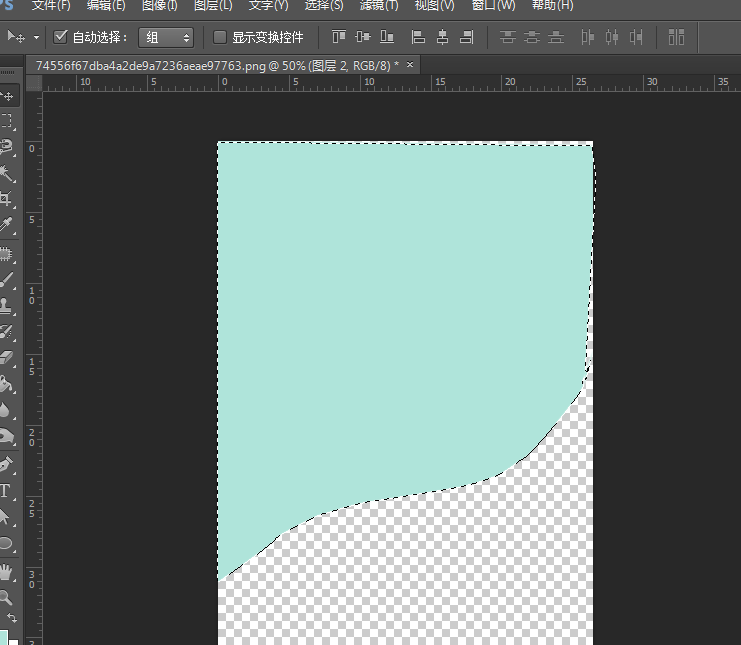Open the 编辑(E) menu
Image resolution: width=741 pixels, height=645 pixels.
pos(106,5)
